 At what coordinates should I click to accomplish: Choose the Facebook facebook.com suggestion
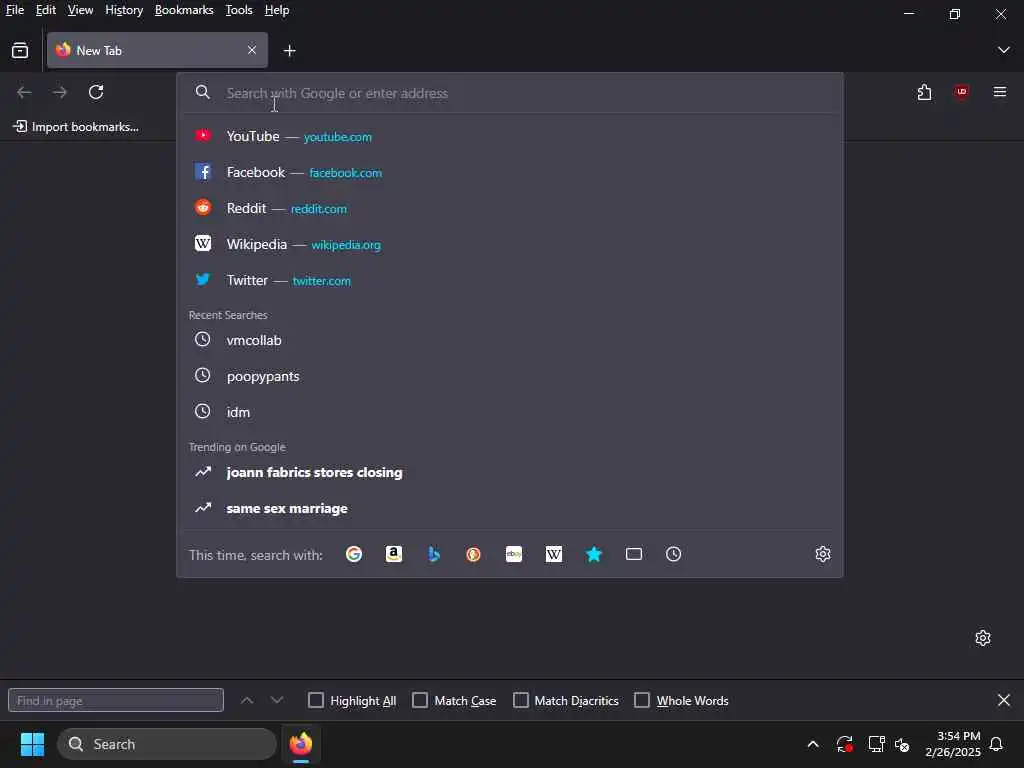tap(509, 172)
